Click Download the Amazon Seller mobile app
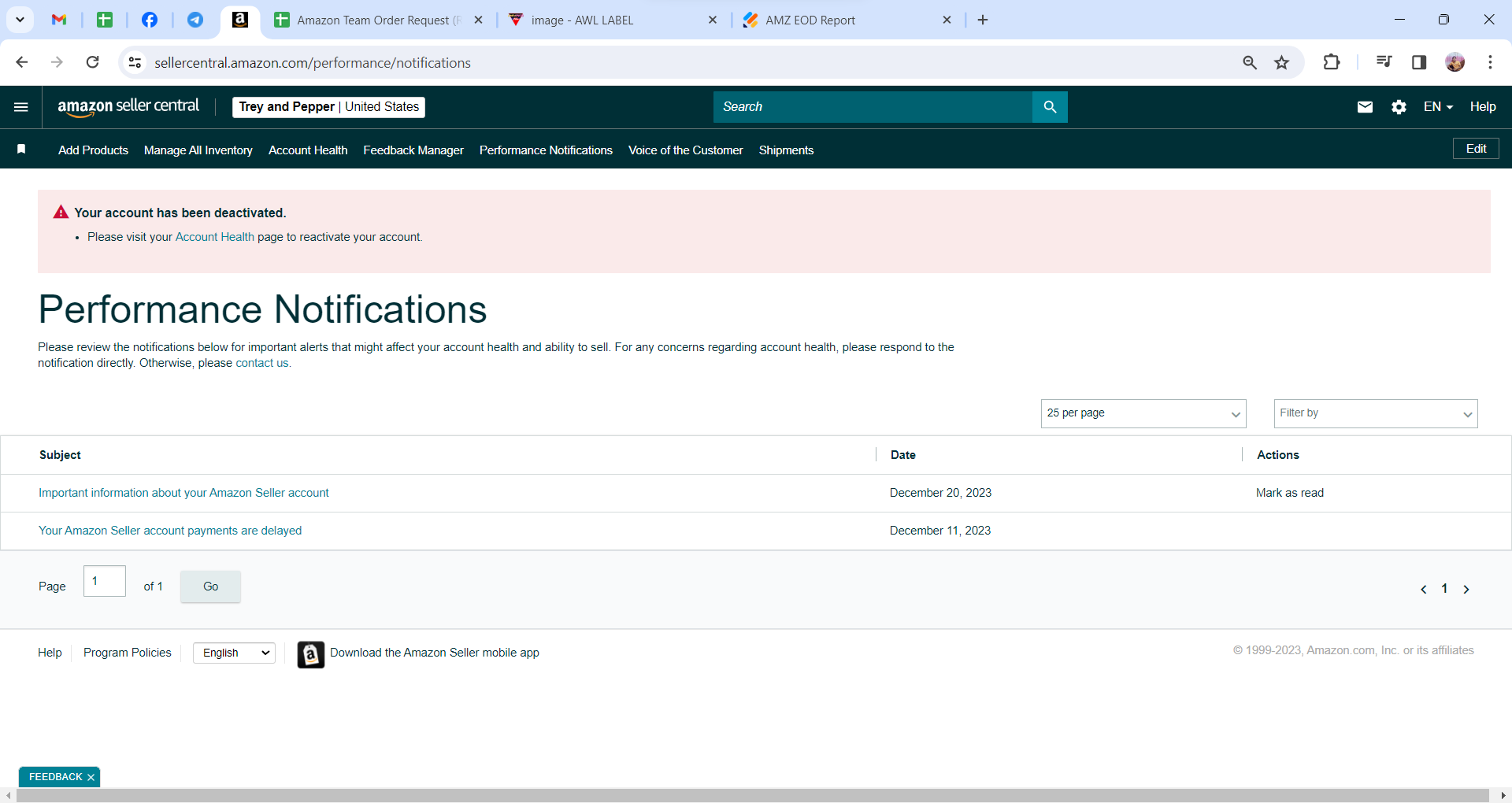 point(435,653)
